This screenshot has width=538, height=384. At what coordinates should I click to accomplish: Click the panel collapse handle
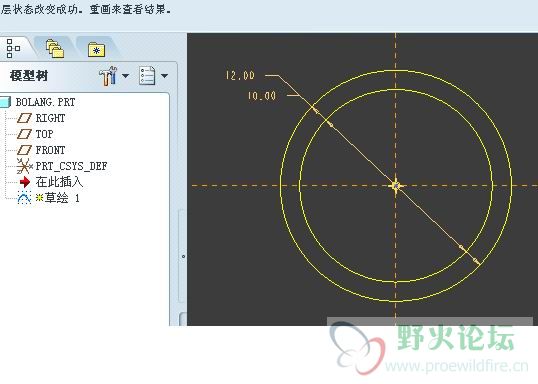coord(183,256)
